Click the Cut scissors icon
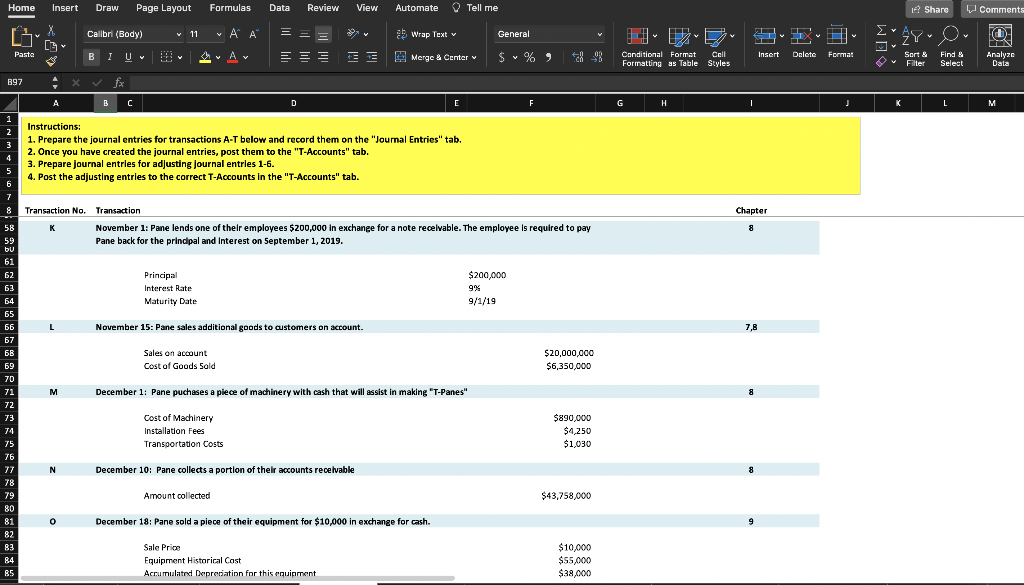This screenshot has height=585, width=1024. click(x=51, y=31)
